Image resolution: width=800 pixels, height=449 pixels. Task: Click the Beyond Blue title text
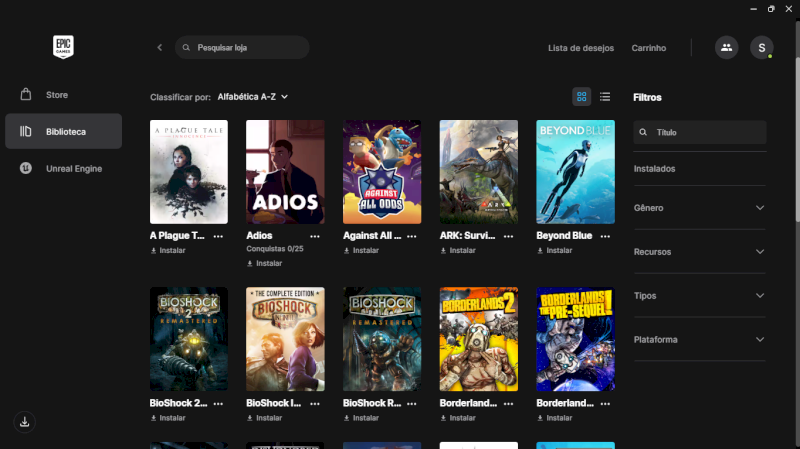[564, 236]
